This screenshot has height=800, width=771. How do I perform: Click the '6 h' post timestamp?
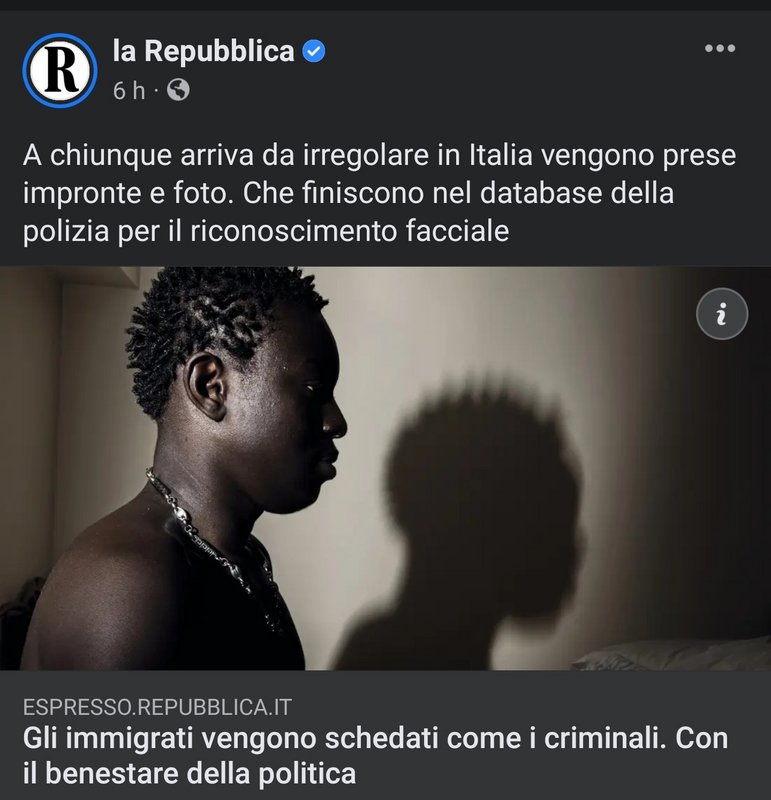[129, 91]
